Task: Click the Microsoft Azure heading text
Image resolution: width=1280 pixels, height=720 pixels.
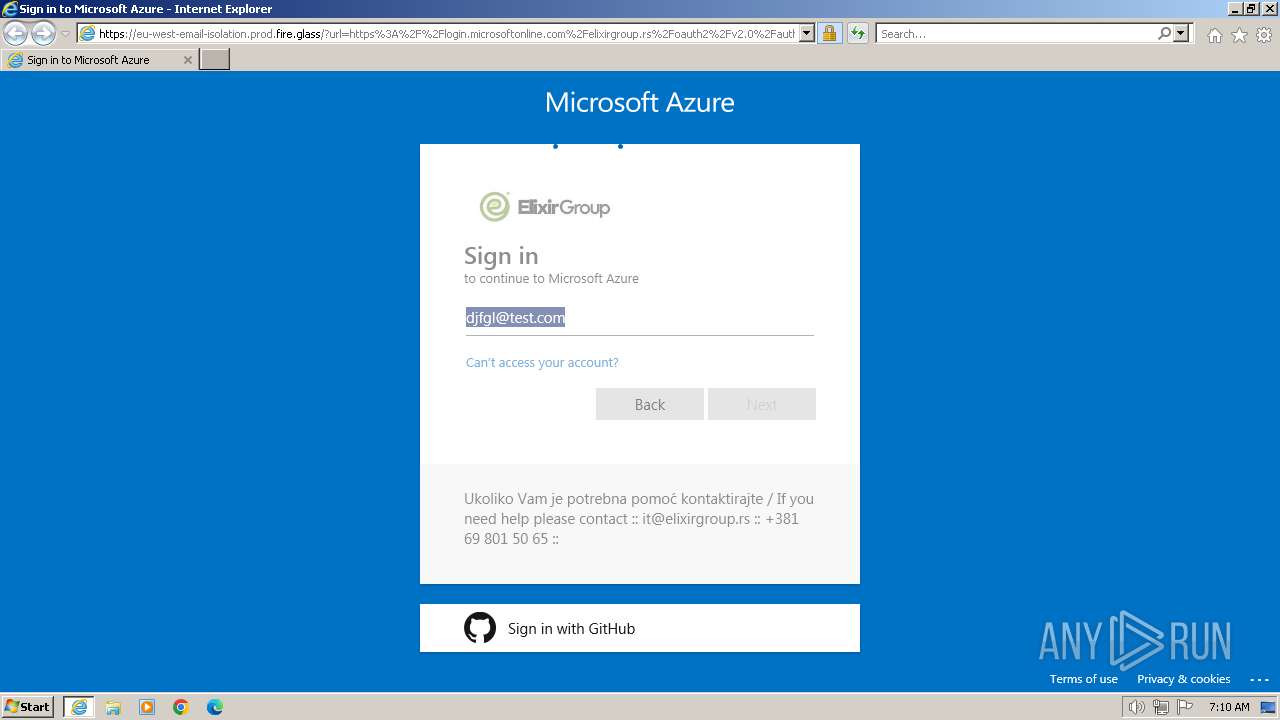Action: (x=640, y=102)
